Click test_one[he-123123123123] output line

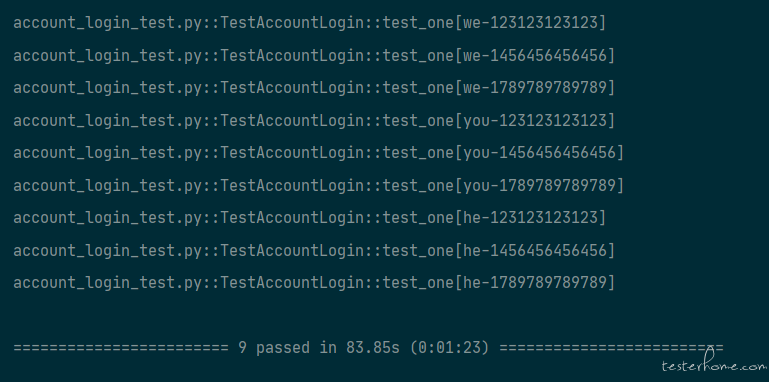pyautogui.click(x=309, y=218)
